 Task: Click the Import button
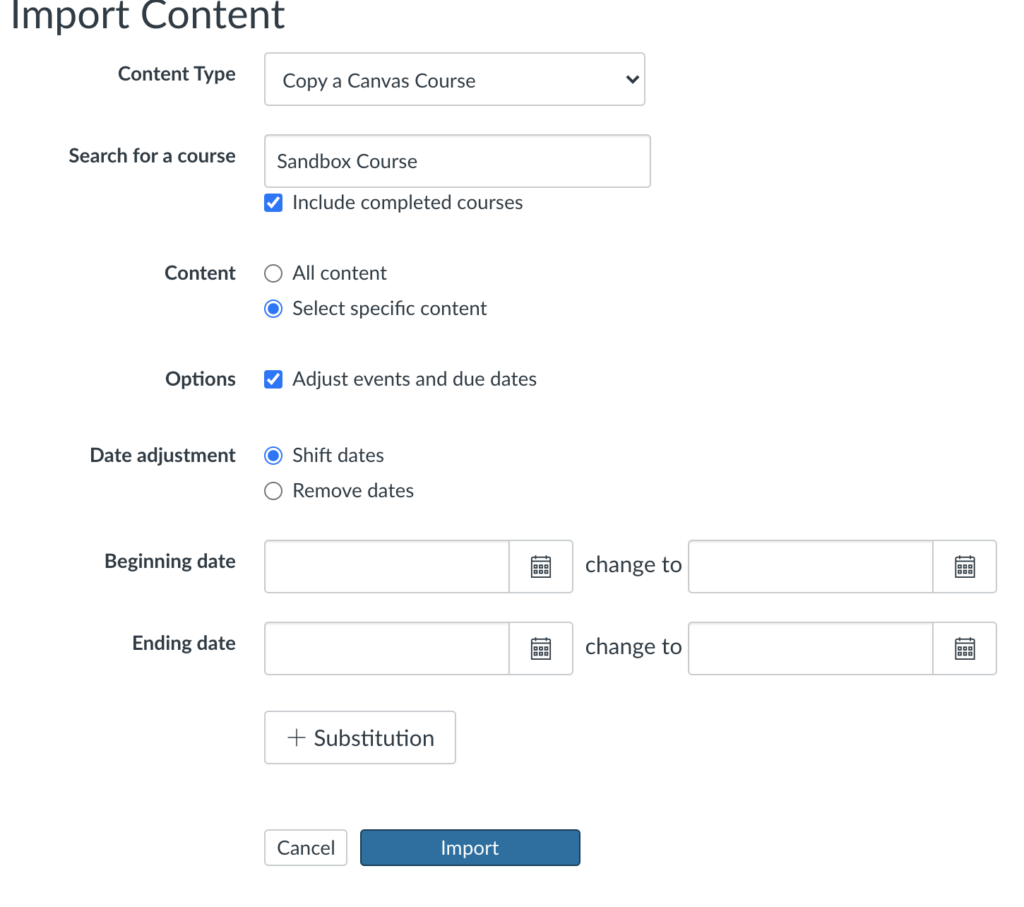tap(469, 848)
